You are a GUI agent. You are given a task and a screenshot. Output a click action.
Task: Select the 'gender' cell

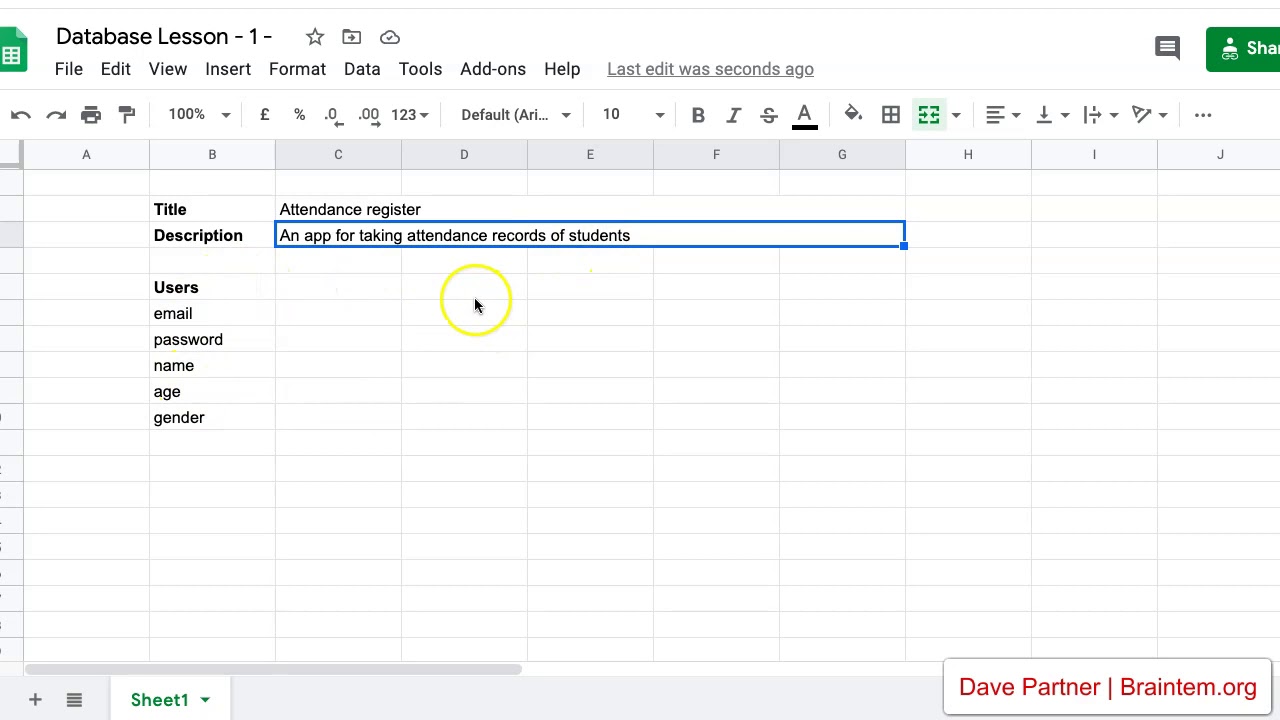click(212, 417)
